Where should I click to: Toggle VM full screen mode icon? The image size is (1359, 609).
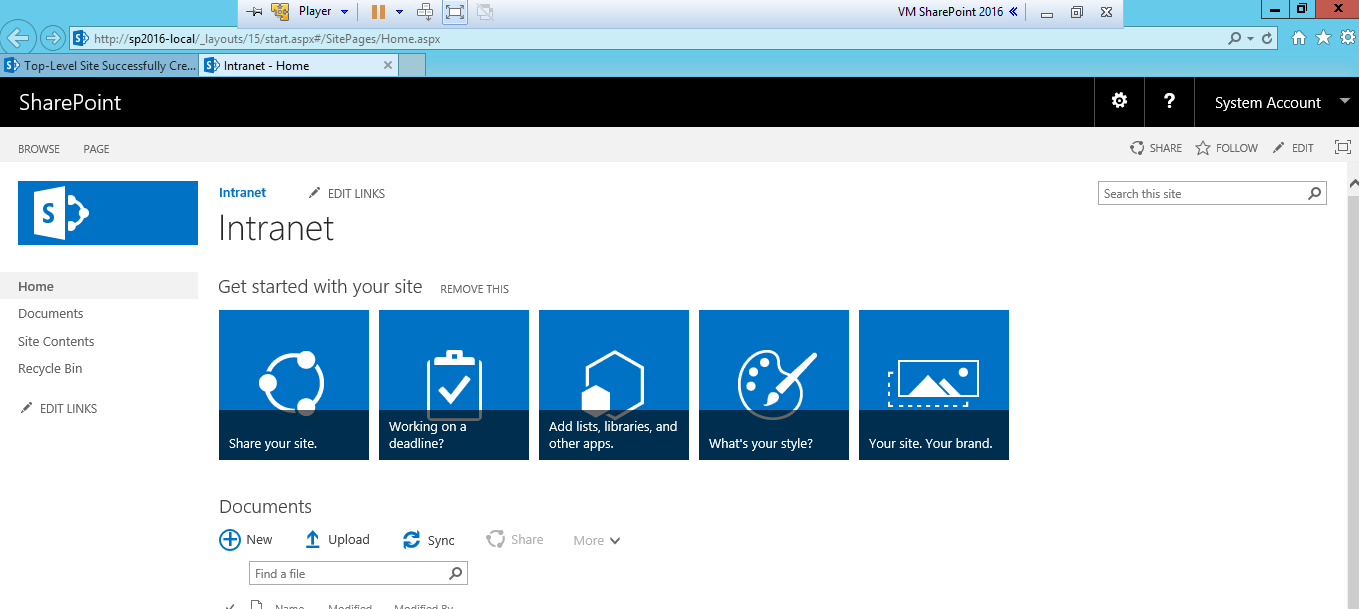[x=455, y=12]
